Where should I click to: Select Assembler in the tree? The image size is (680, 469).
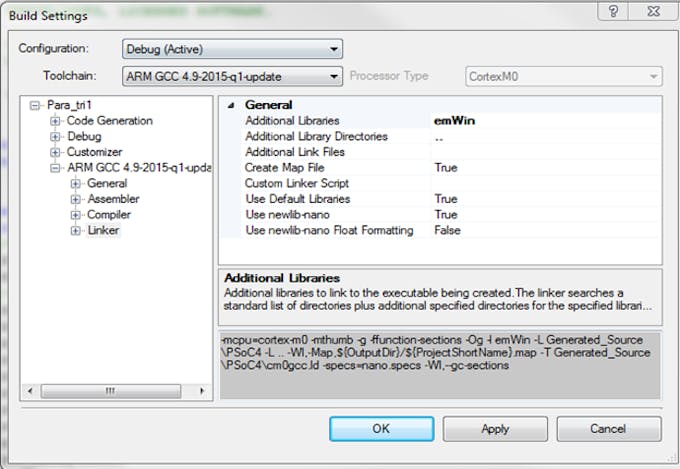(x=114, y=199)
